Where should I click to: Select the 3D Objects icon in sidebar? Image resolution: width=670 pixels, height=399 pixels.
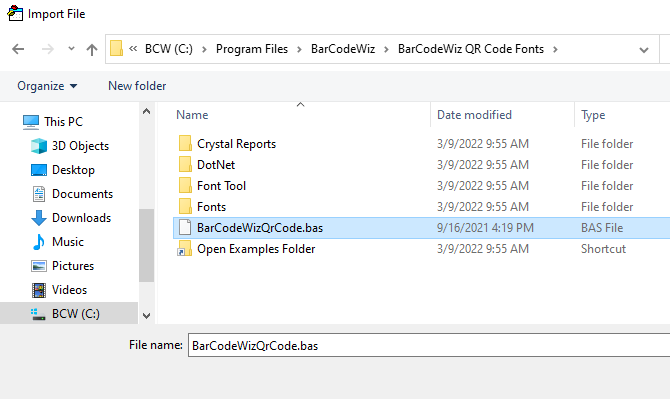click(39, 146)
